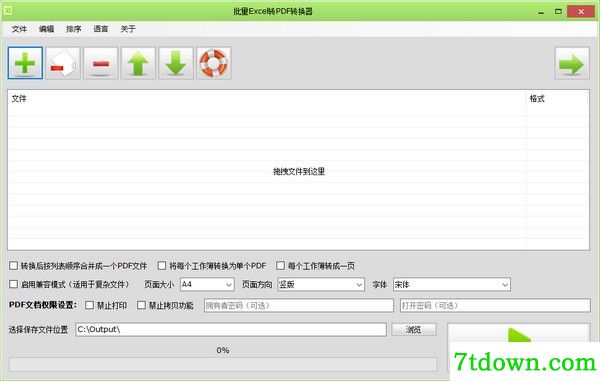600x381 pixels.
Task: Click the open password input field
Action: [495, 305]
